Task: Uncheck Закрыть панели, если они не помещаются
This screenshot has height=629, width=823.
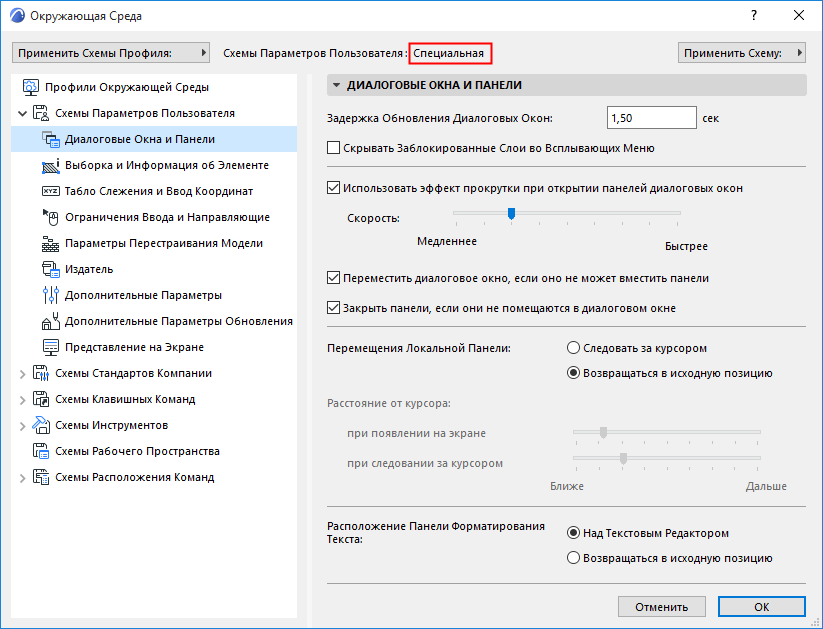Action: [x=333, y=308]
